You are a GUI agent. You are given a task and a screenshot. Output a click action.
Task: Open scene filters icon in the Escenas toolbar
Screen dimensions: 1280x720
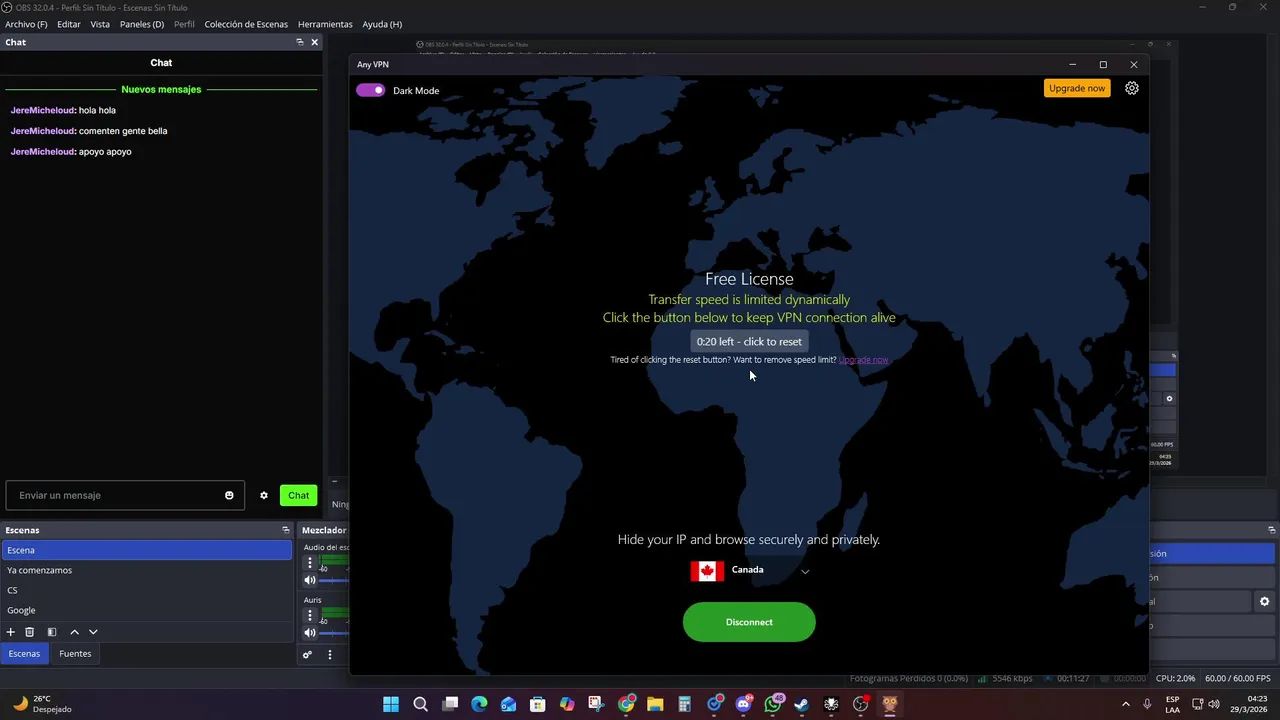click(52, 632)
